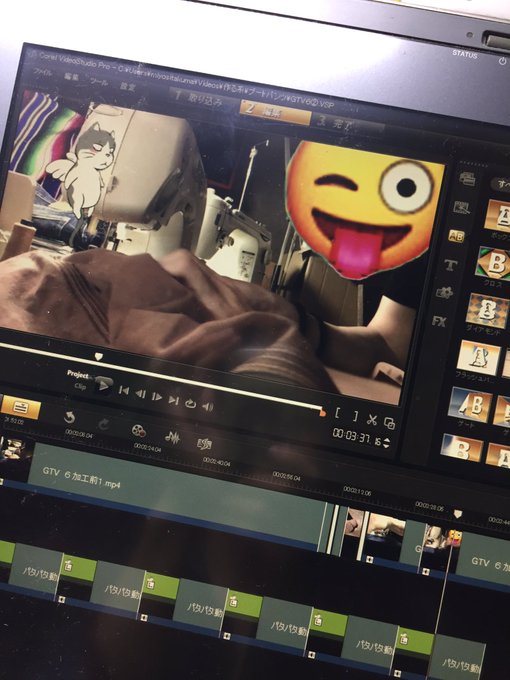
Task: Select the フラッシュバック transition thumbnail
Action: coord(479,358)
